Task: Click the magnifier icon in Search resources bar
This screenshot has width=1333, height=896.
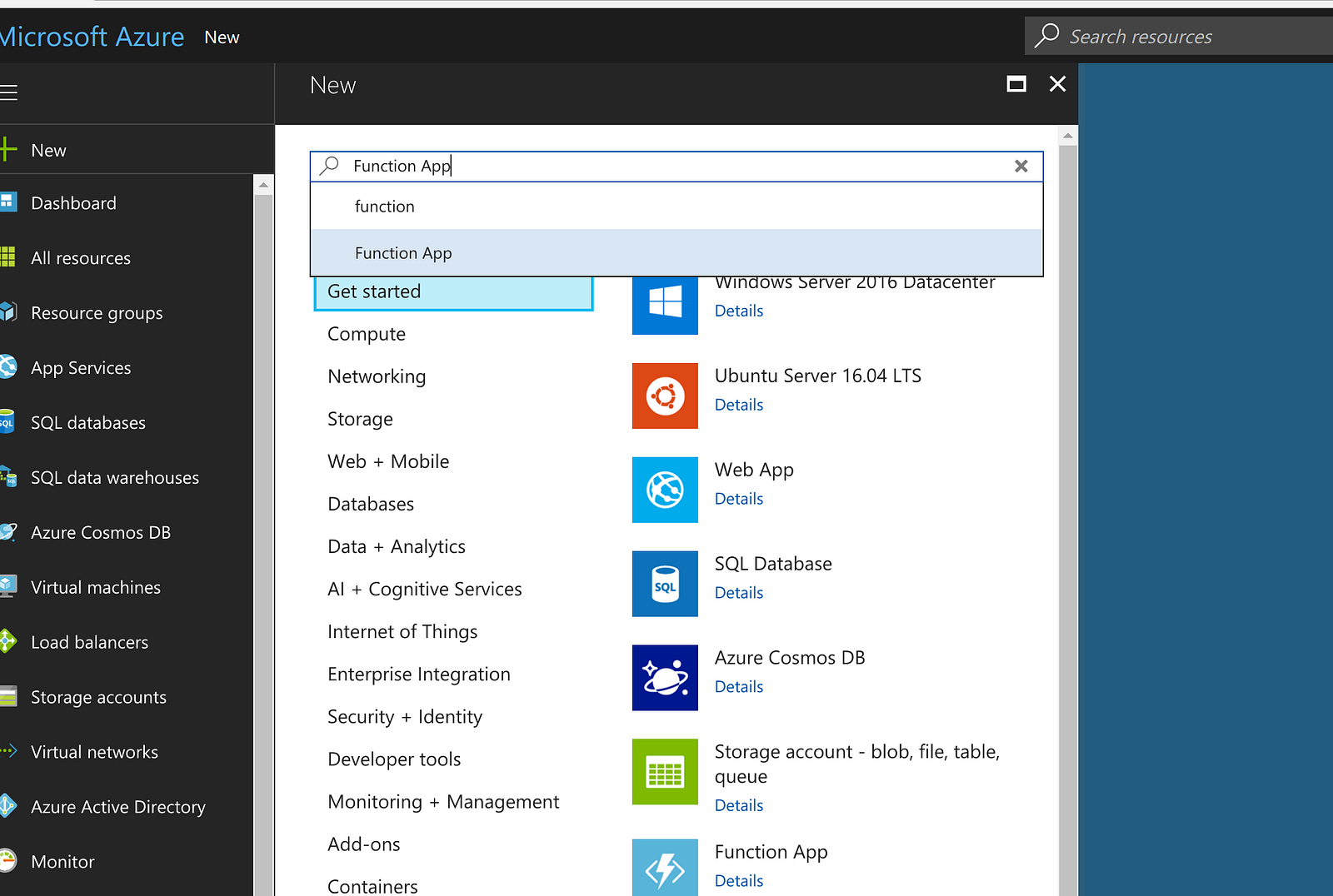Action: coord(1047,36)
